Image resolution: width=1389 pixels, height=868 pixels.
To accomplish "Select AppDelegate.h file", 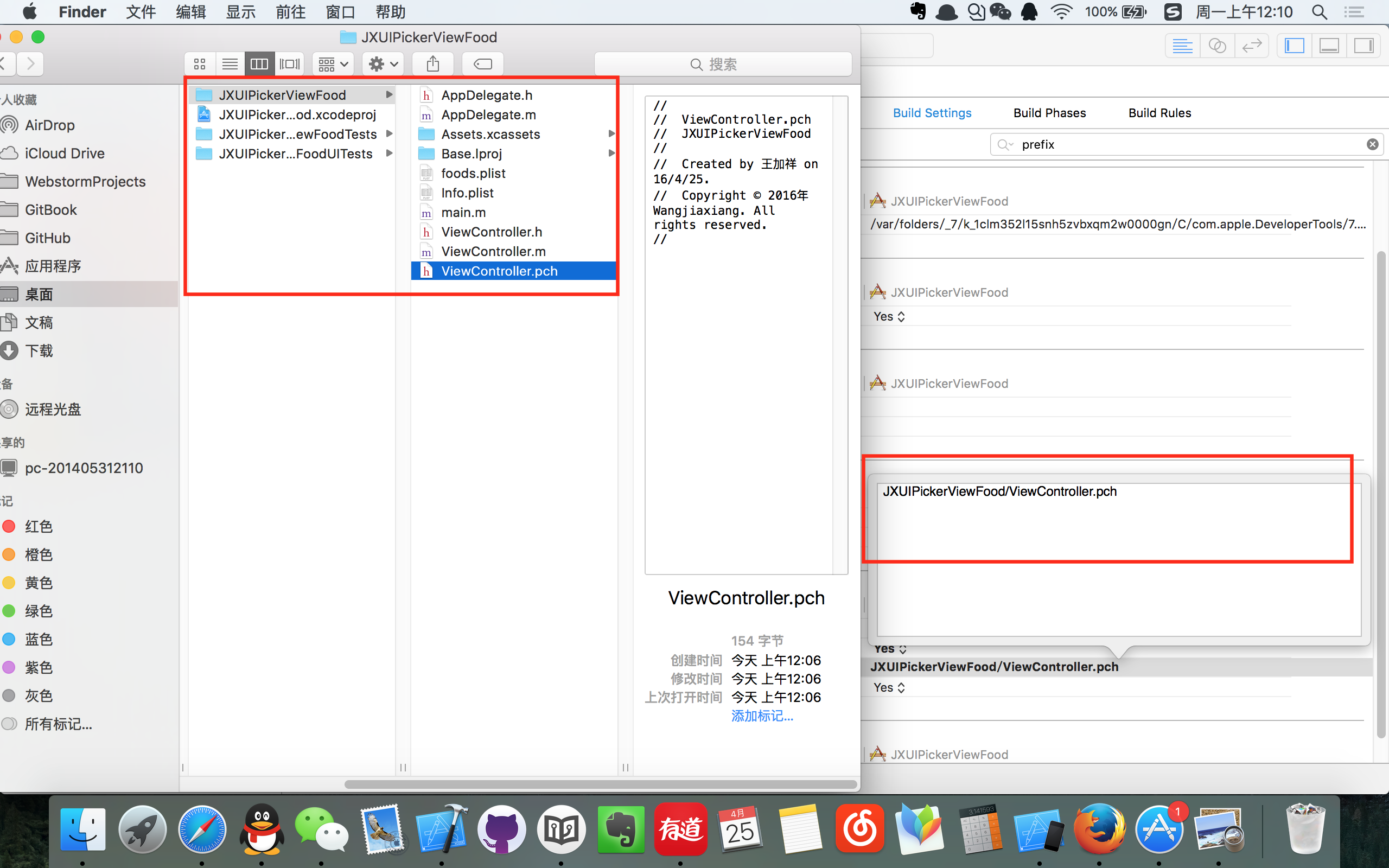I will [514, 95].
